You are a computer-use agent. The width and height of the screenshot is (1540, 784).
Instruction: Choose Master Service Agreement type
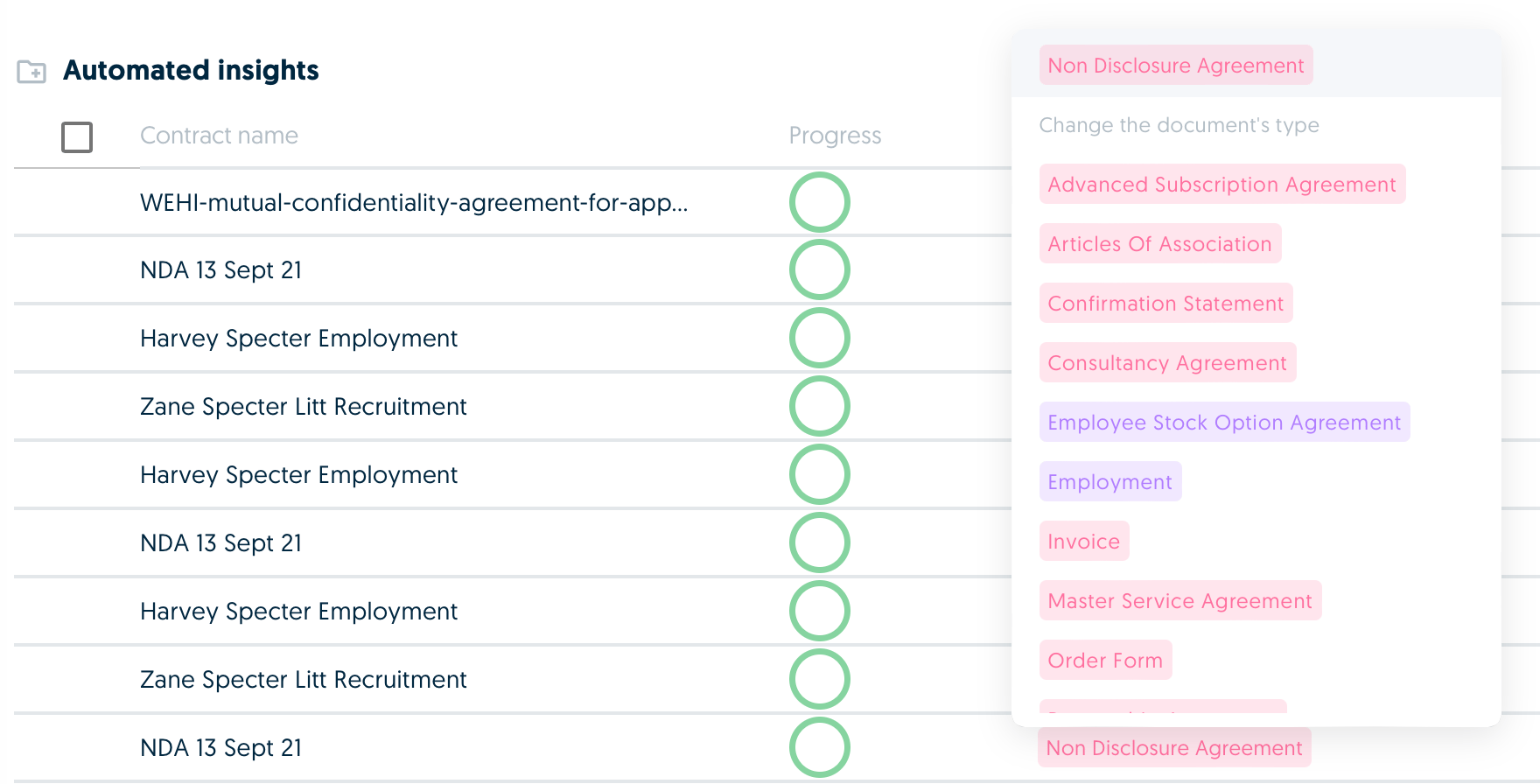[1180, 601]
